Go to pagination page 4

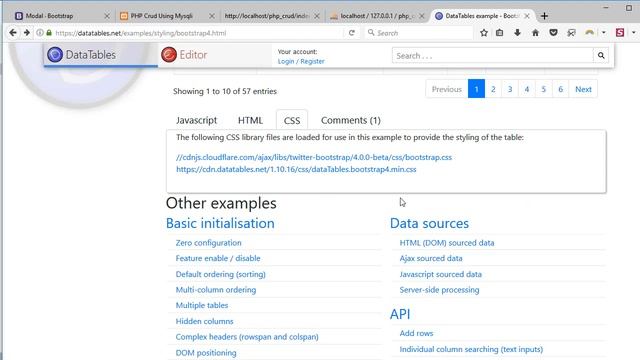point(527,89)
